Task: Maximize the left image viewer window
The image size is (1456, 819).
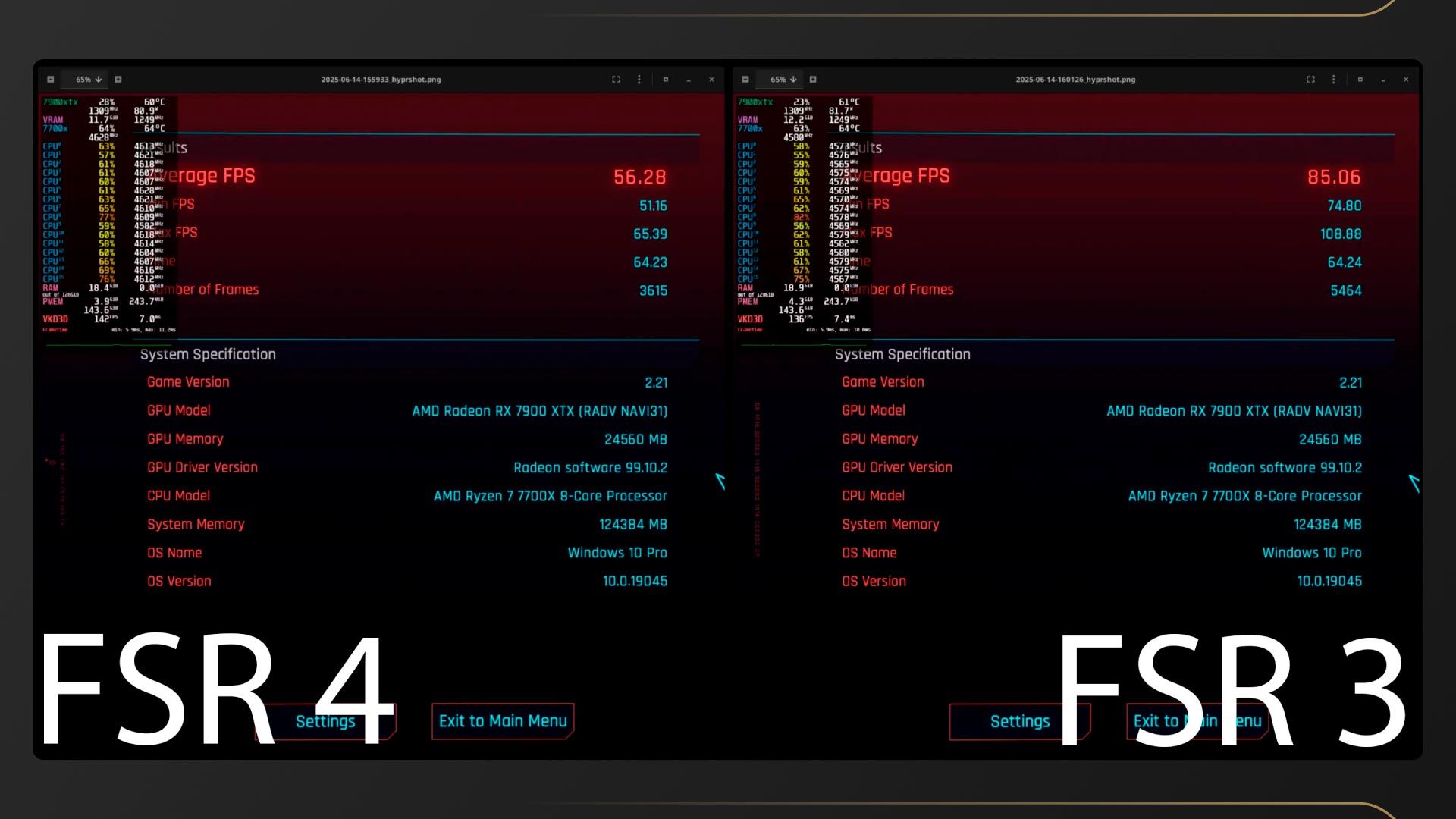Action: [666, 80]
